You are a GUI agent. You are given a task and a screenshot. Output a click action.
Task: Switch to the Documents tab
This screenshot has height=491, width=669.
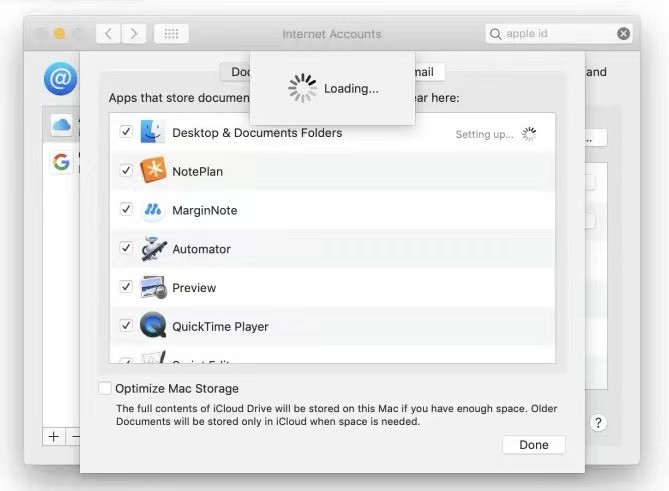click(235, 72)
